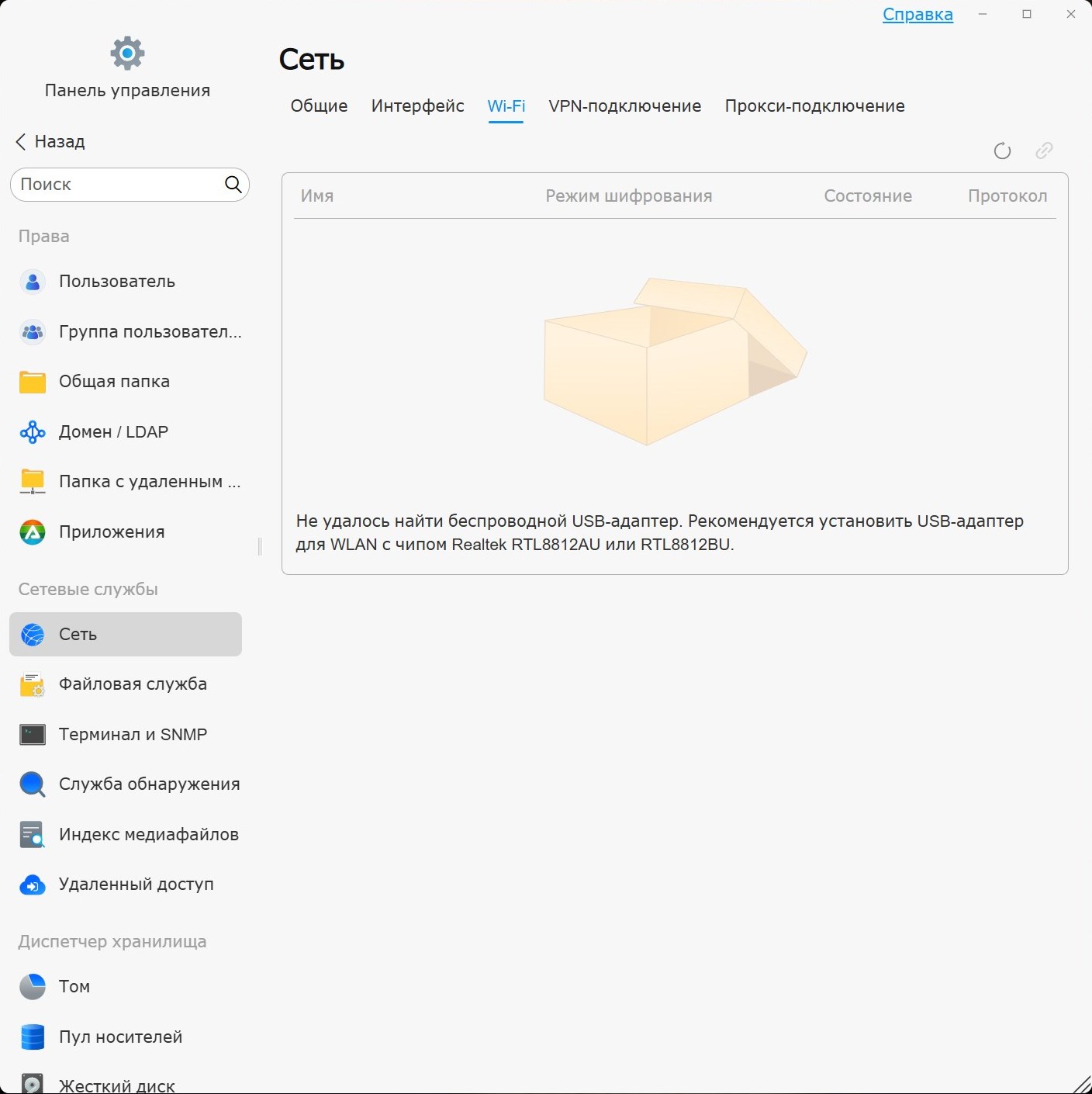Open the Discovery service settings
1092x1094 pixels.
click(x=149, y=784)
